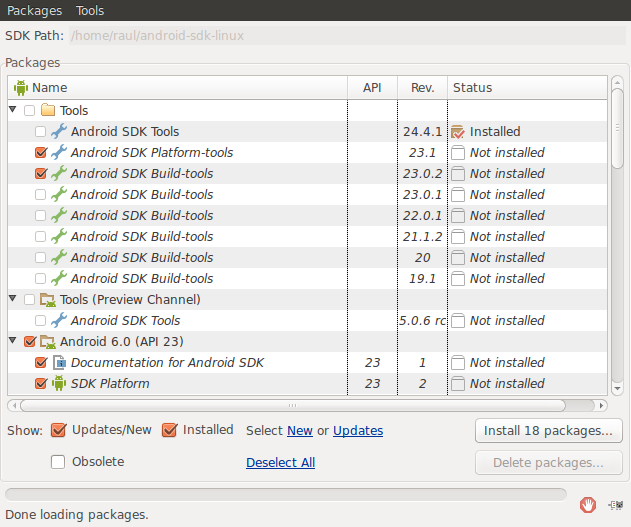Sort by the Status column header
The width and height of the screenshot is (631, 527).
(x=528, y=87)
